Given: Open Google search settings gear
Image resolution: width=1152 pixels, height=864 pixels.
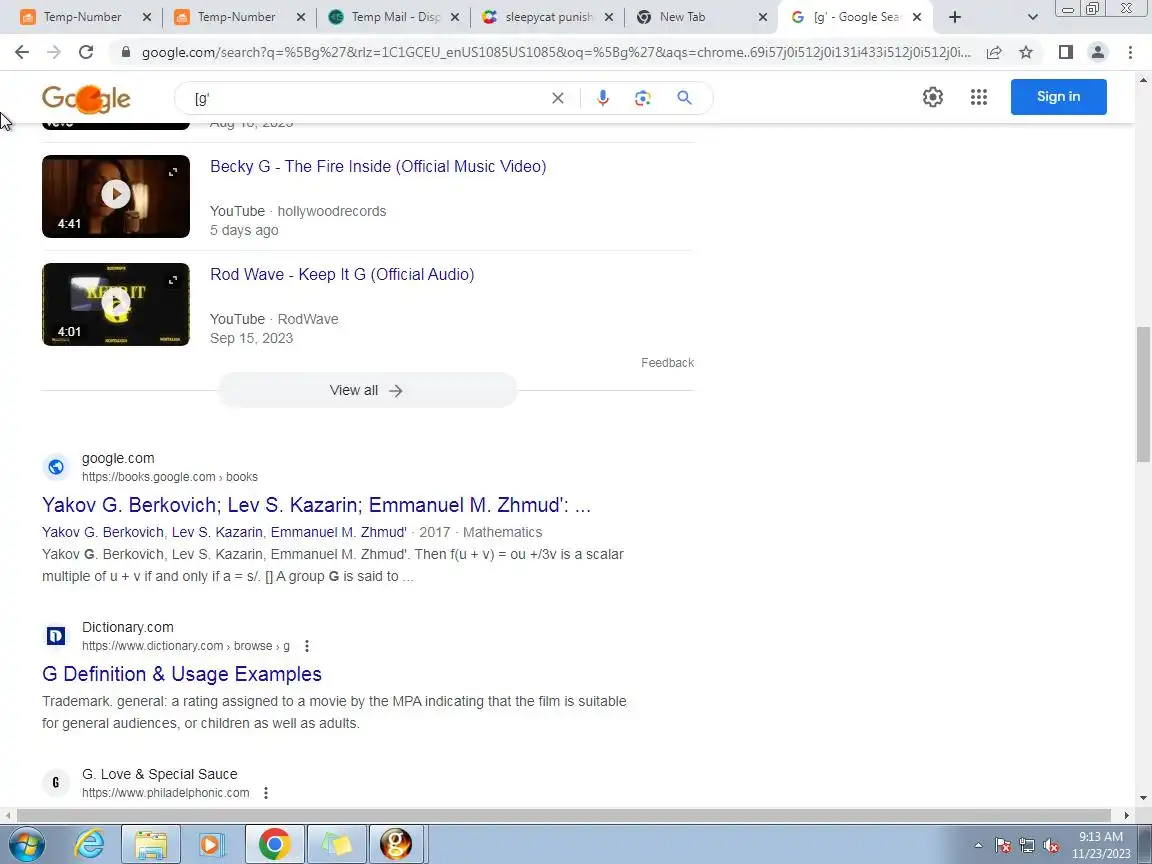Looking at the screenshot, I should coord(933,97).
